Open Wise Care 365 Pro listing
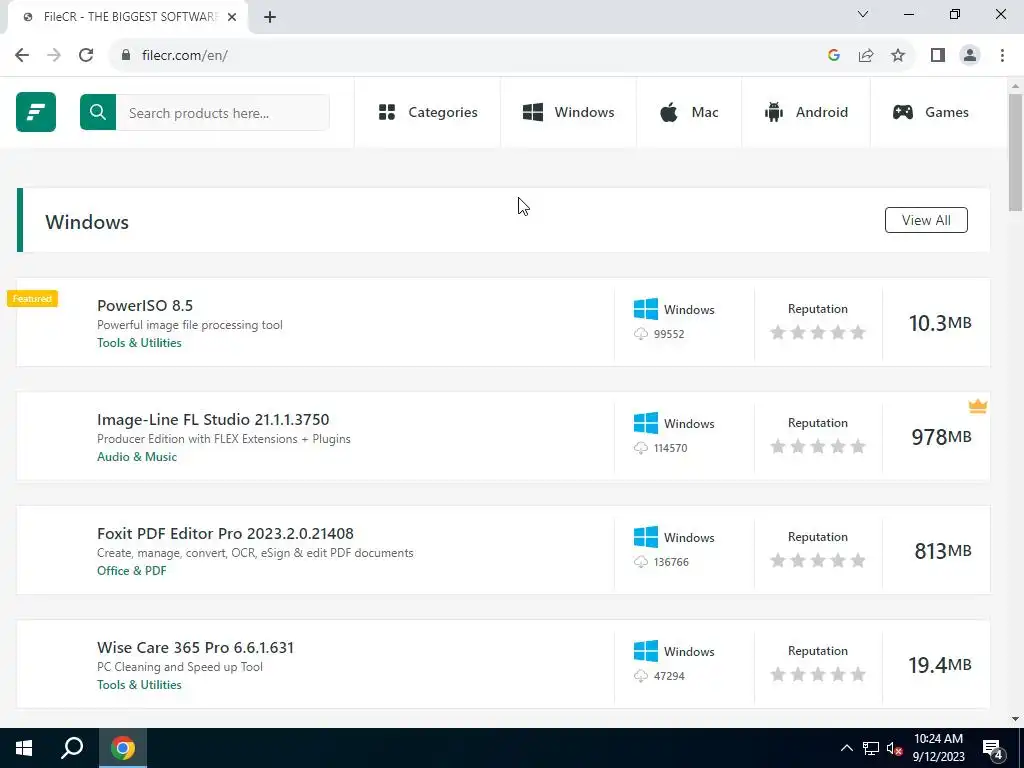 (195, 648)
